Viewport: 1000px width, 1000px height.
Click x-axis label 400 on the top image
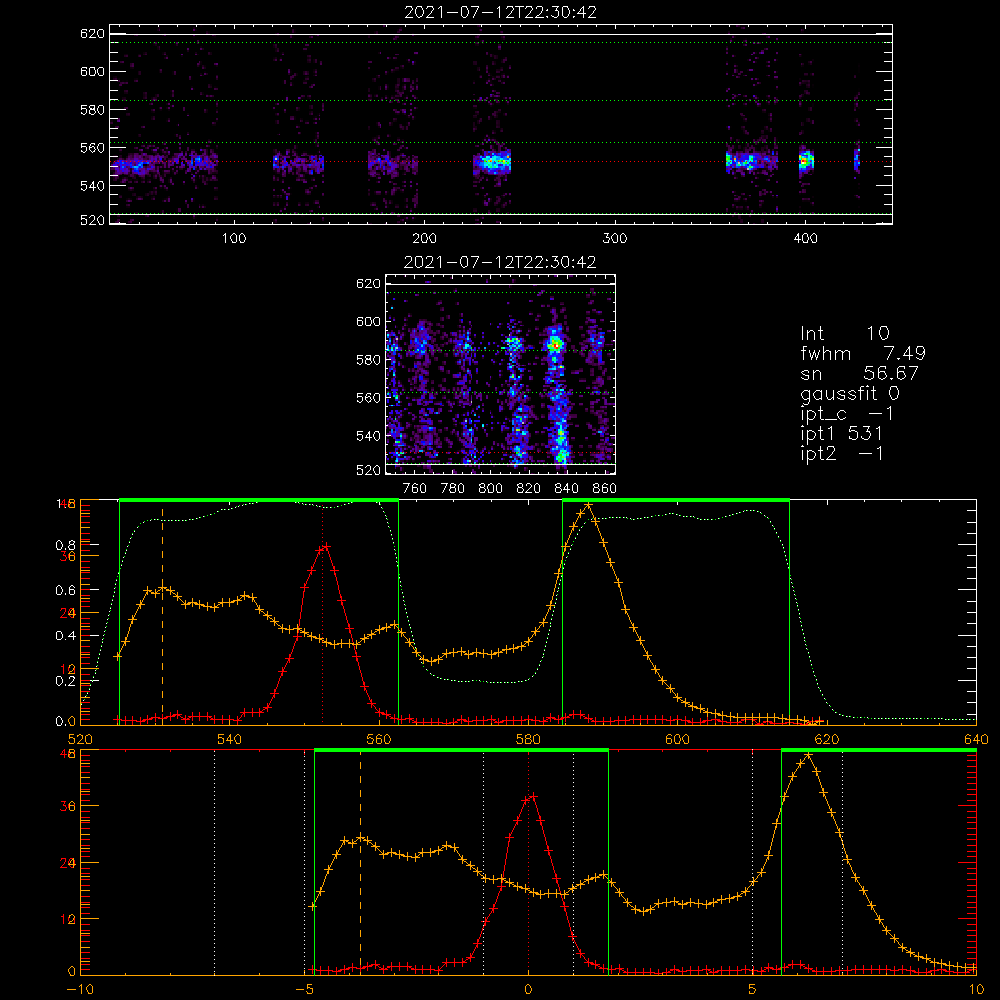point(805,239)
